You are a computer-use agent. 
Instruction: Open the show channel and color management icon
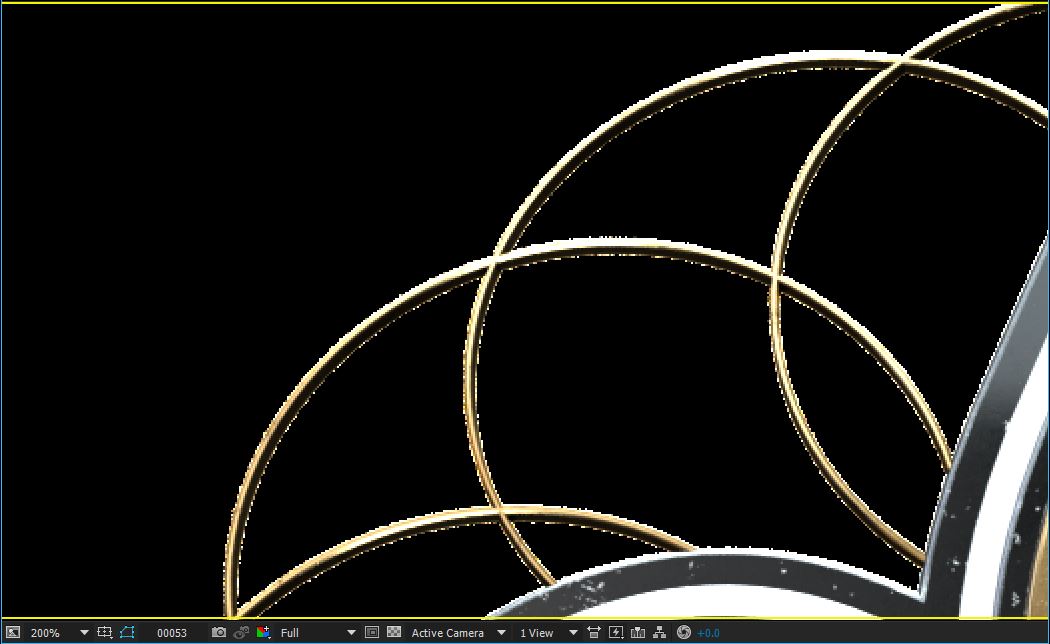click(263, 632)
